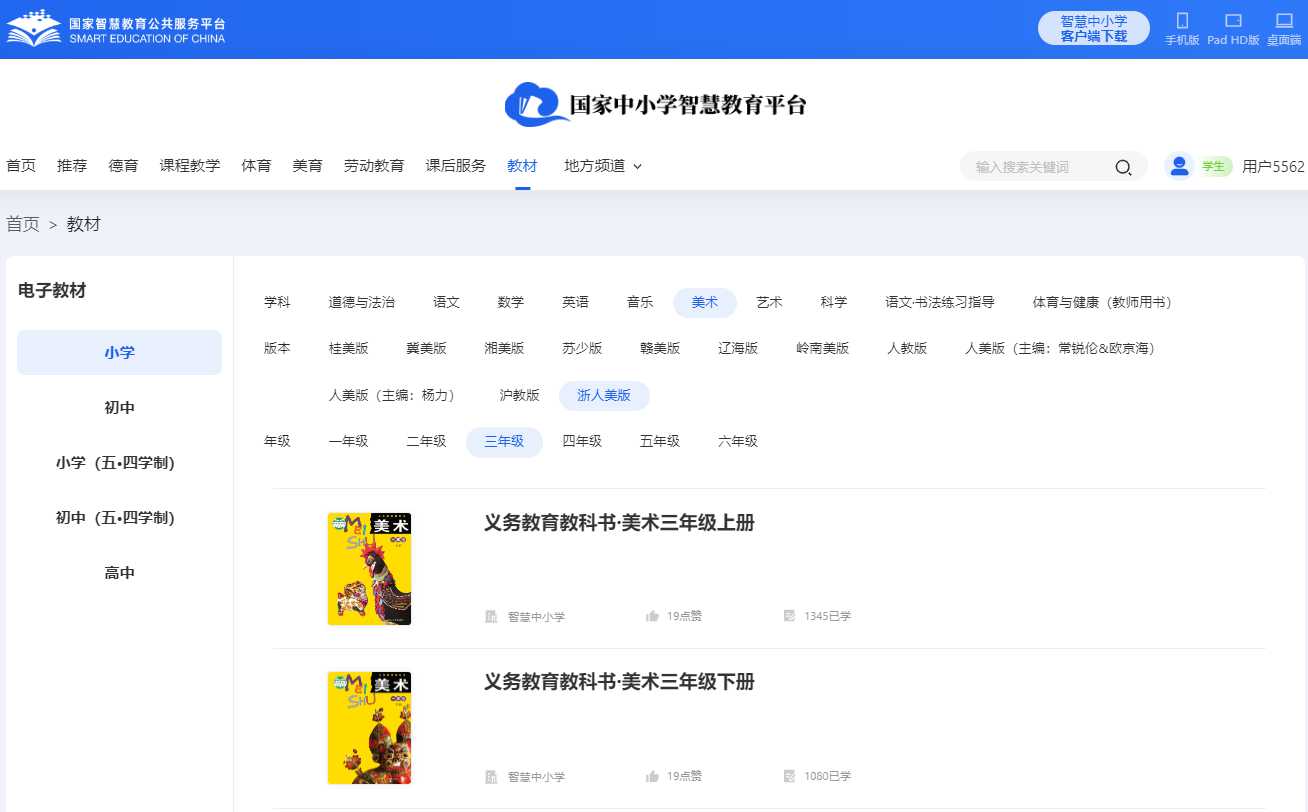Click thumbs-up icon for 三年级上册
The height and width of the screenshot is (812, 1308).
click(x=653, y=616)
